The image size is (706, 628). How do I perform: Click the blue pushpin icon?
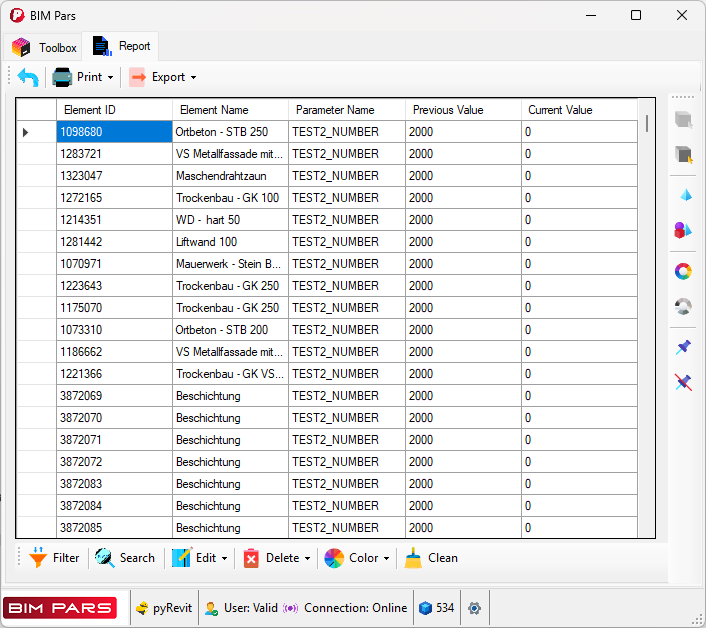(x=684, y=347)
